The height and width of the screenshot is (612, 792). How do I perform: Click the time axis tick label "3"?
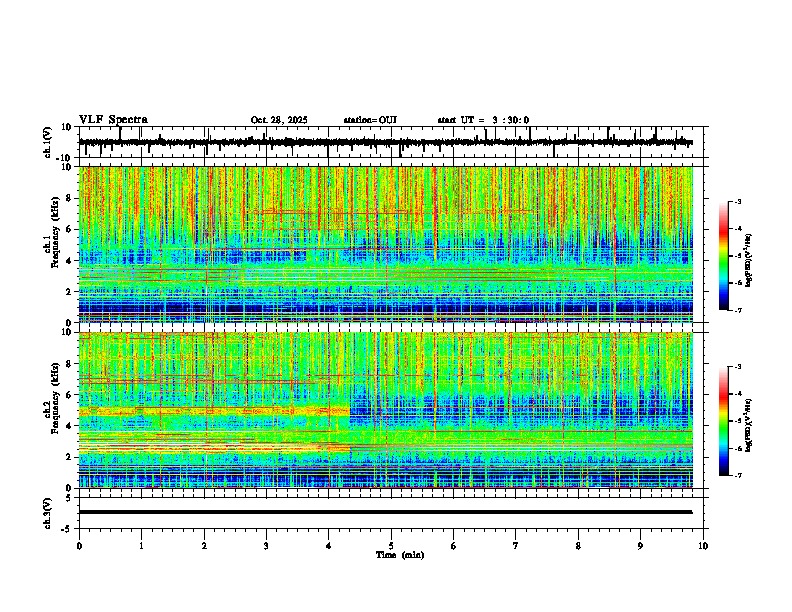(x=266, y=546)
